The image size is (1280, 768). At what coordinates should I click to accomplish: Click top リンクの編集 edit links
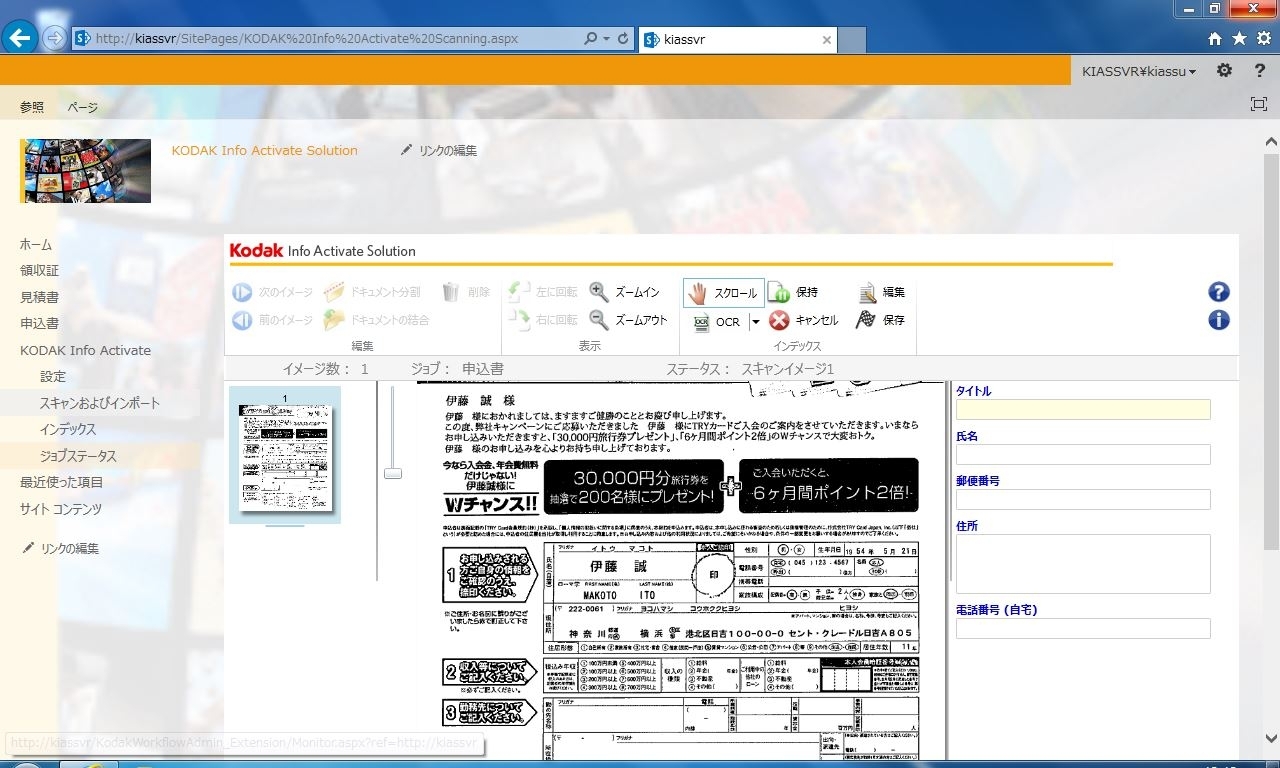point(438,150)
